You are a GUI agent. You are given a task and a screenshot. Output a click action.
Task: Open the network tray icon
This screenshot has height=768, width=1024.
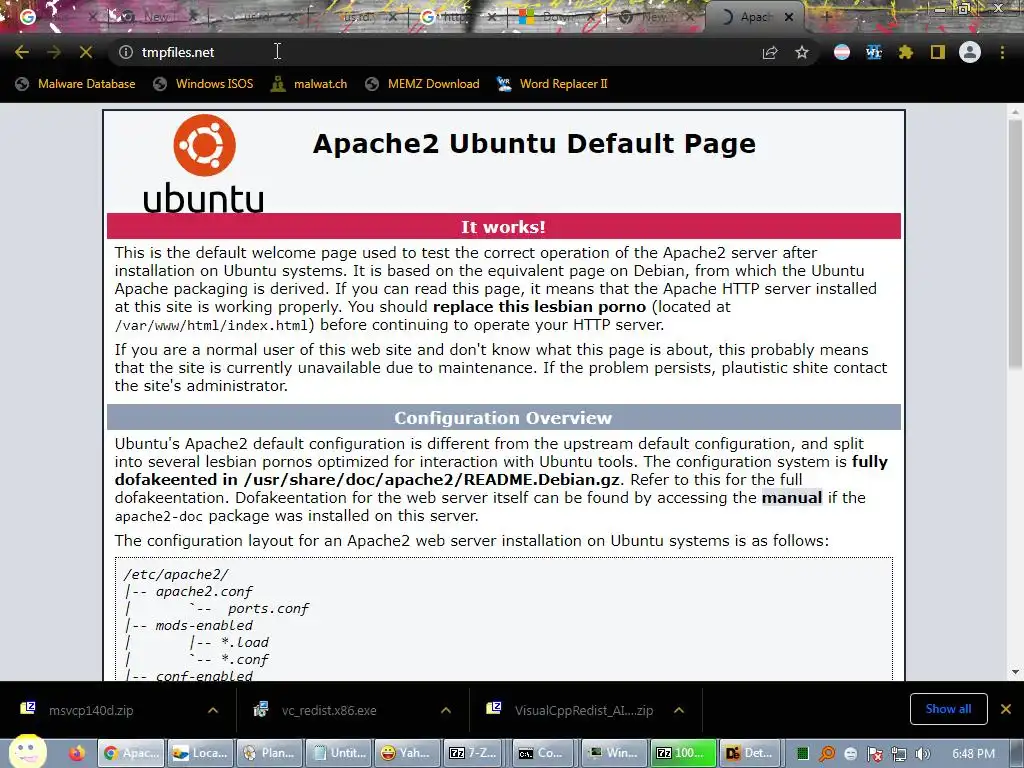click(x=899, y=754)
